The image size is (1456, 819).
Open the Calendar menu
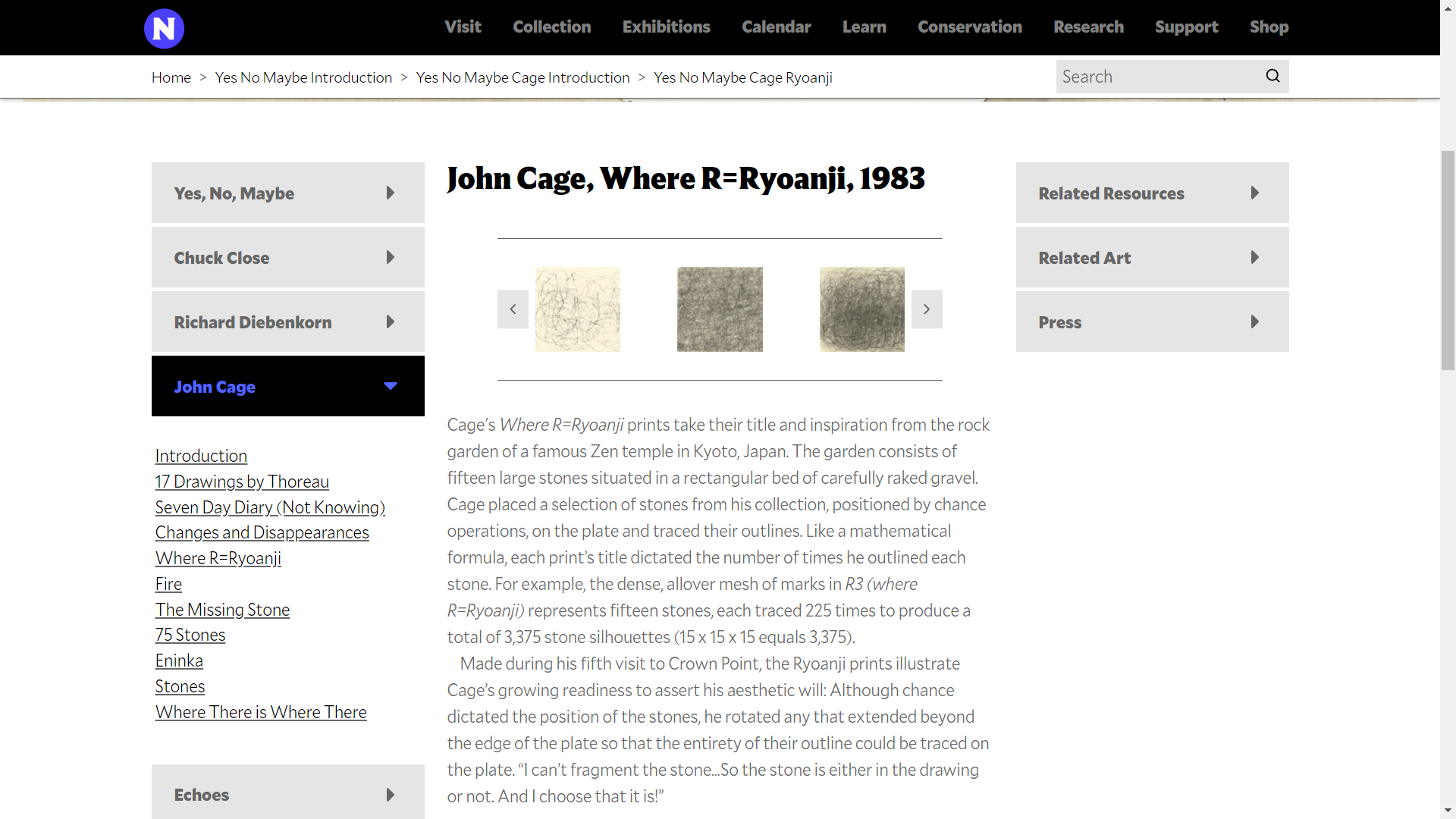[776, 27]
